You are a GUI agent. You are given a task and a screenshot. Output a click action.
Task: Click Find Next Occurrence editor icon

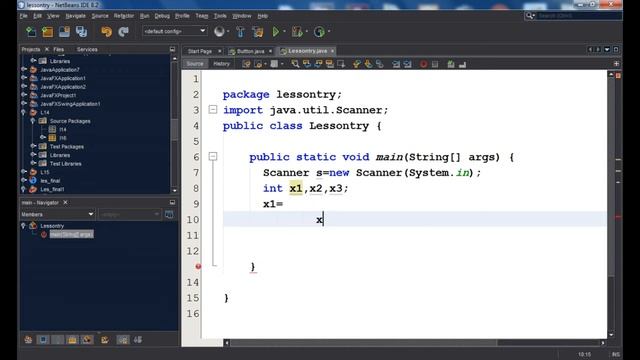coord(318,64)
